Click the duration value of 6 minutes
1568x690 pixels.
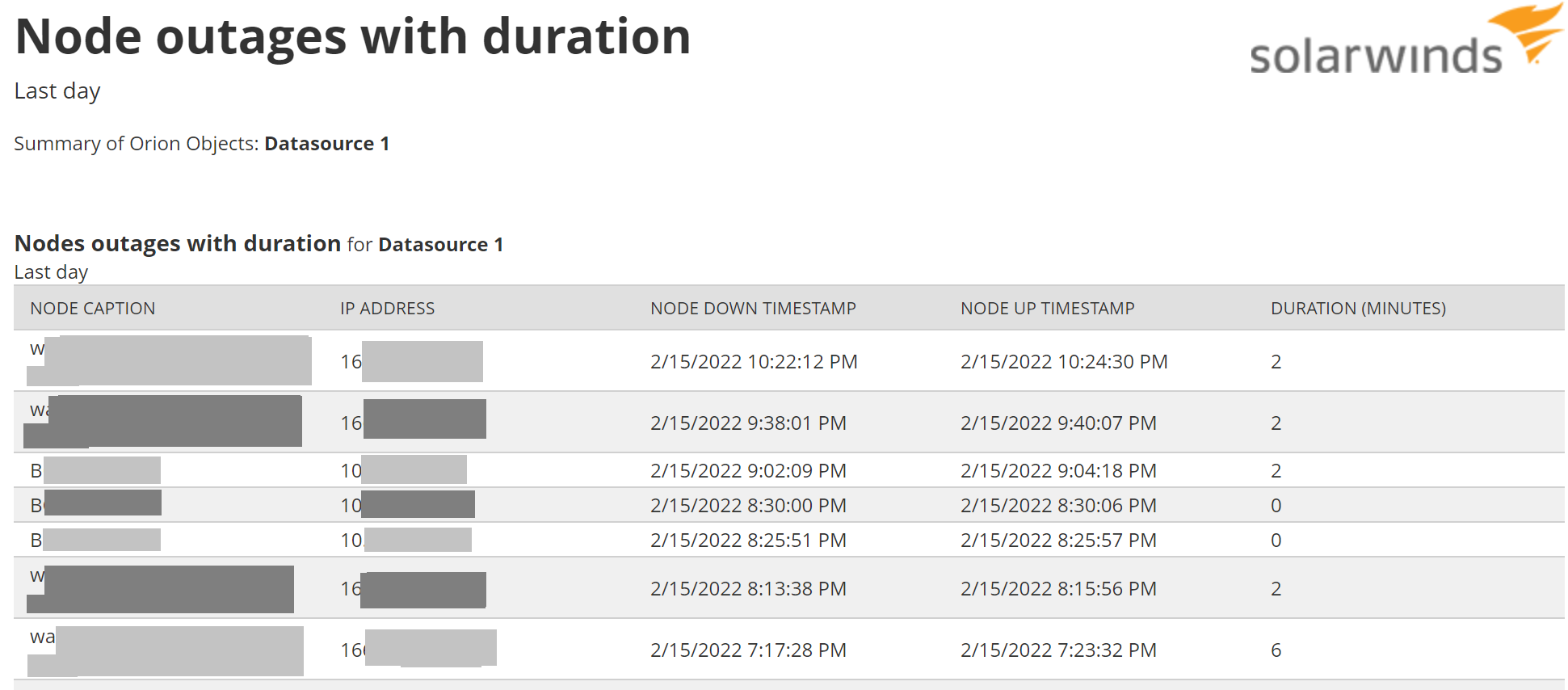[1276, 650]
